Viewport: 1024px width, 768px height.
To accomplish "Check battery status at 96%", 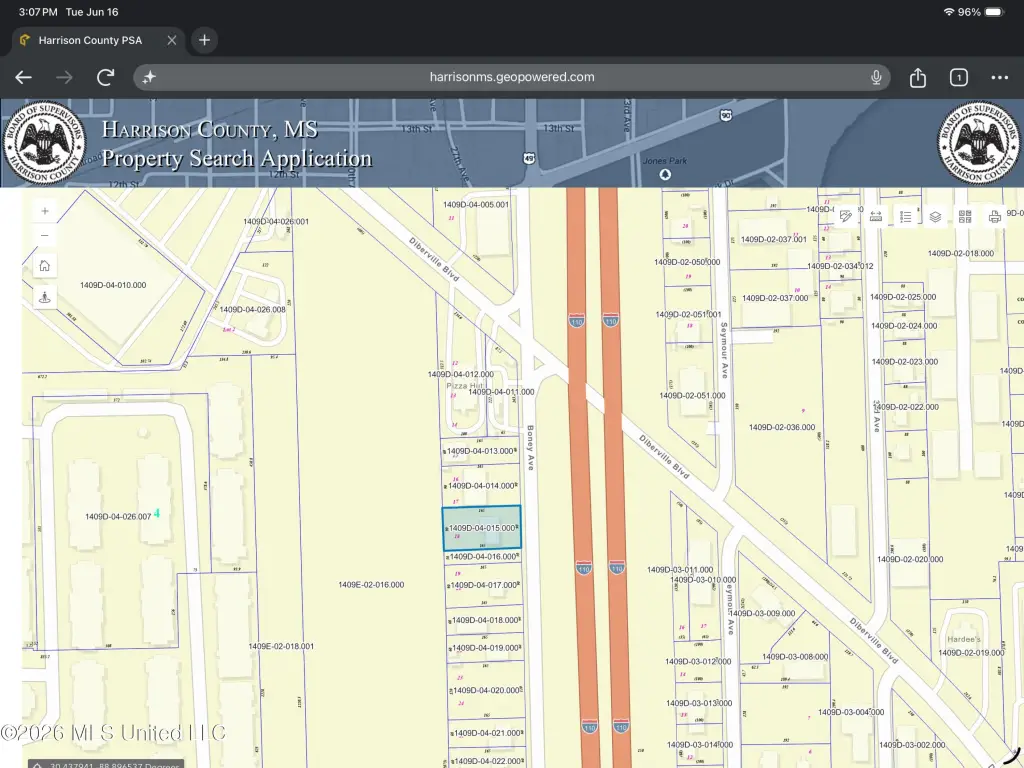I will coord(980,12).
